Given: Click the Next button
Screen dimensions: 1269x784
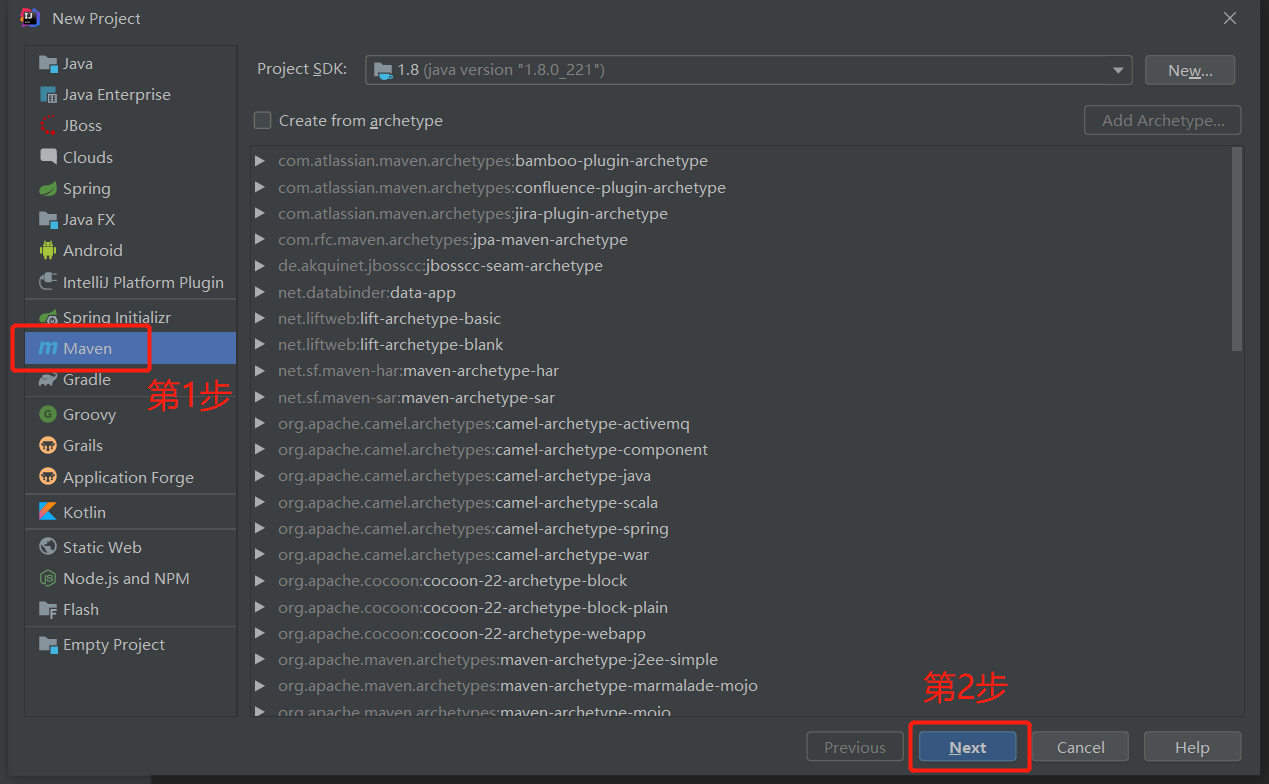Looking at the screenshot, I should 968,747.
